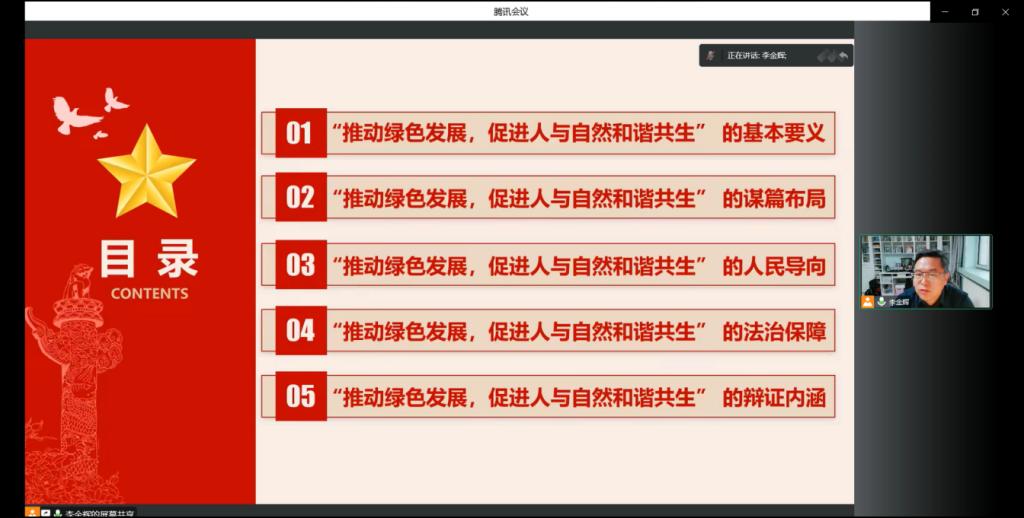This screenshot has width=1024, height=518.
Task: Click the avatar icon in speaking indicator bar
Action: 711,56
